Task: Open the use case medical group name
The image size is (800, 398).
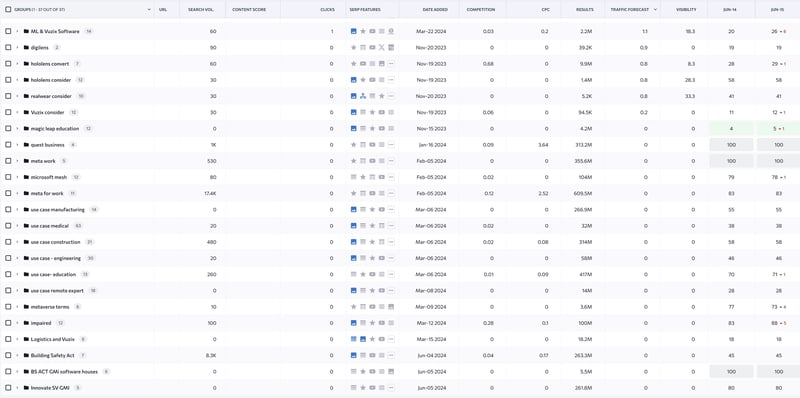Action: [x=50, y=226]
